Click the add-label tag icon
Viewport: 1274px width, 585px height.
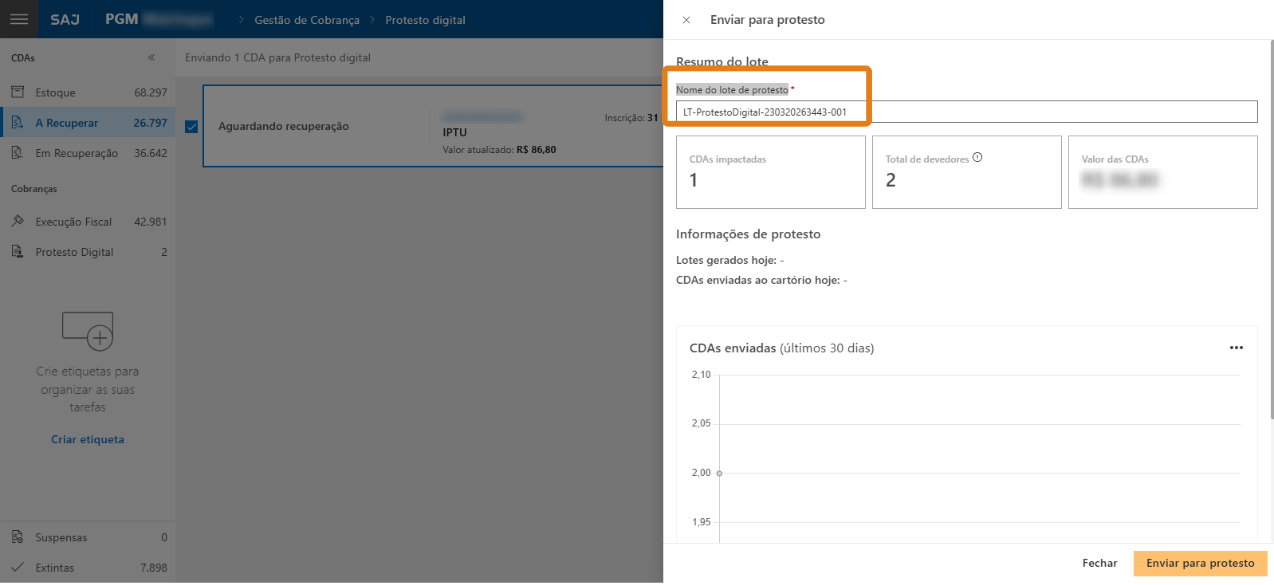tap(87, 329)
